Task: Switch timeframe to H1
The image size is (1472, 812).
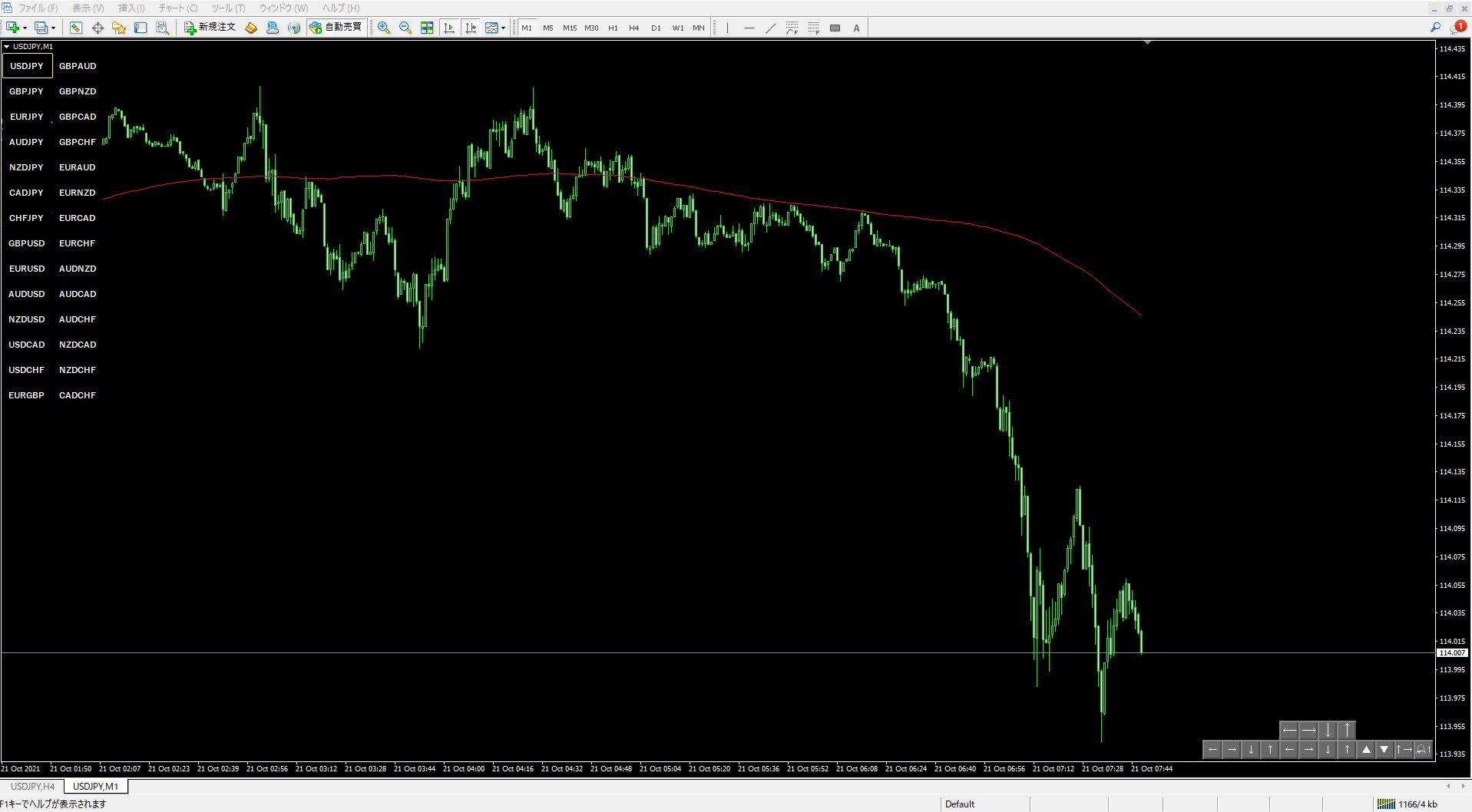Action: point(613,28)
